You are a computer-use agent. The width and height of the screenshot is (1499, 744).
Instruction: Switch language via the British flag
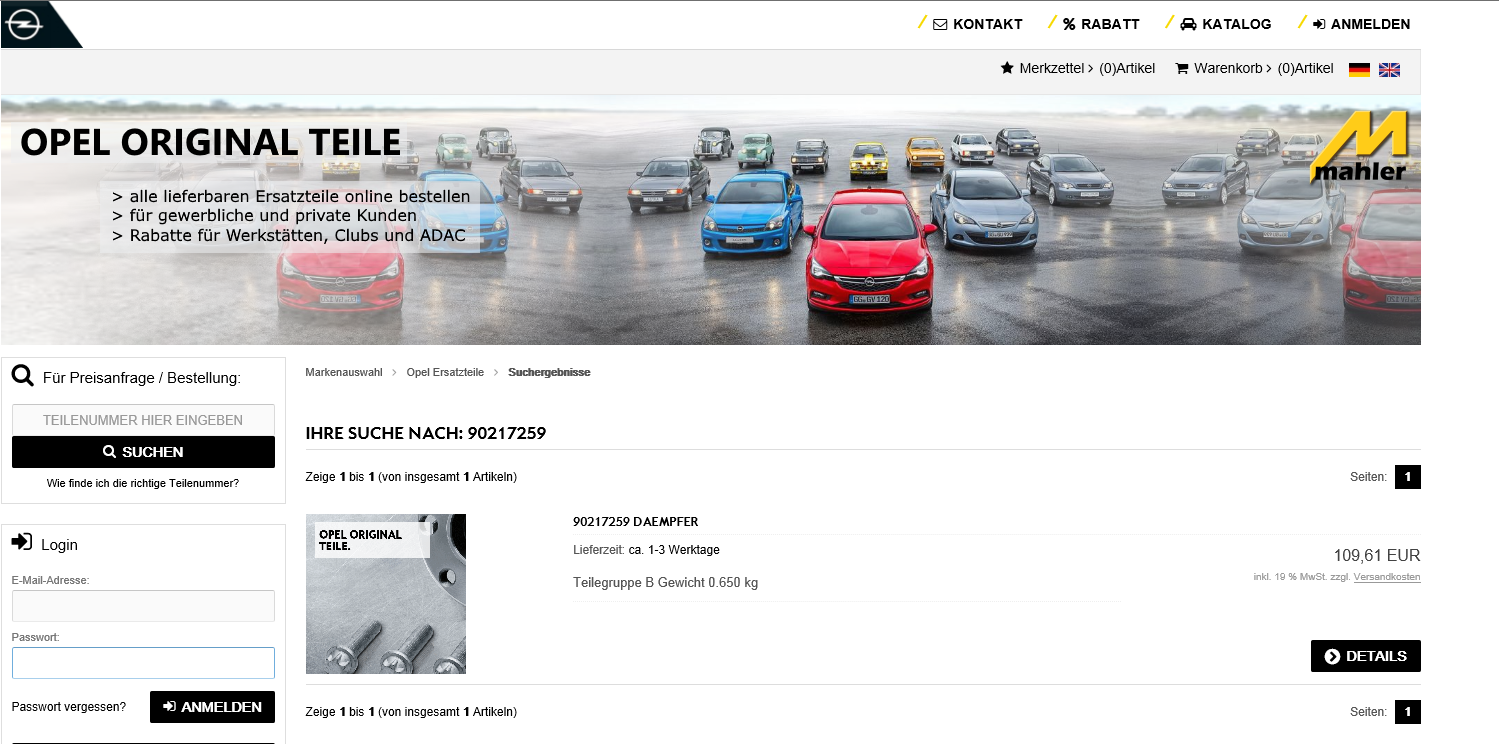pyautogui.click(x=1389, y=69)
